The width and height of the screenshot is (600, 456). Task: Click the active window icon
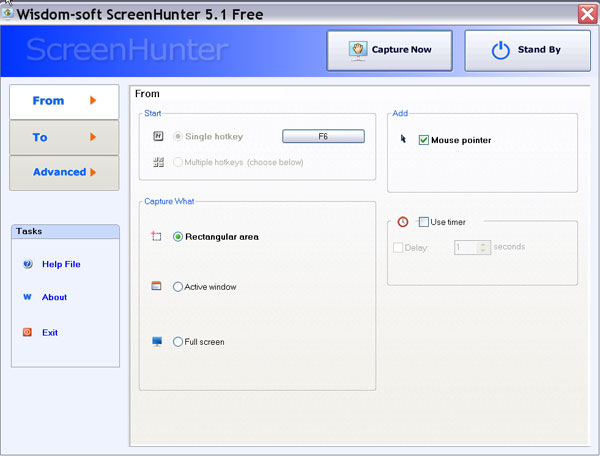[x=156, y=286]
